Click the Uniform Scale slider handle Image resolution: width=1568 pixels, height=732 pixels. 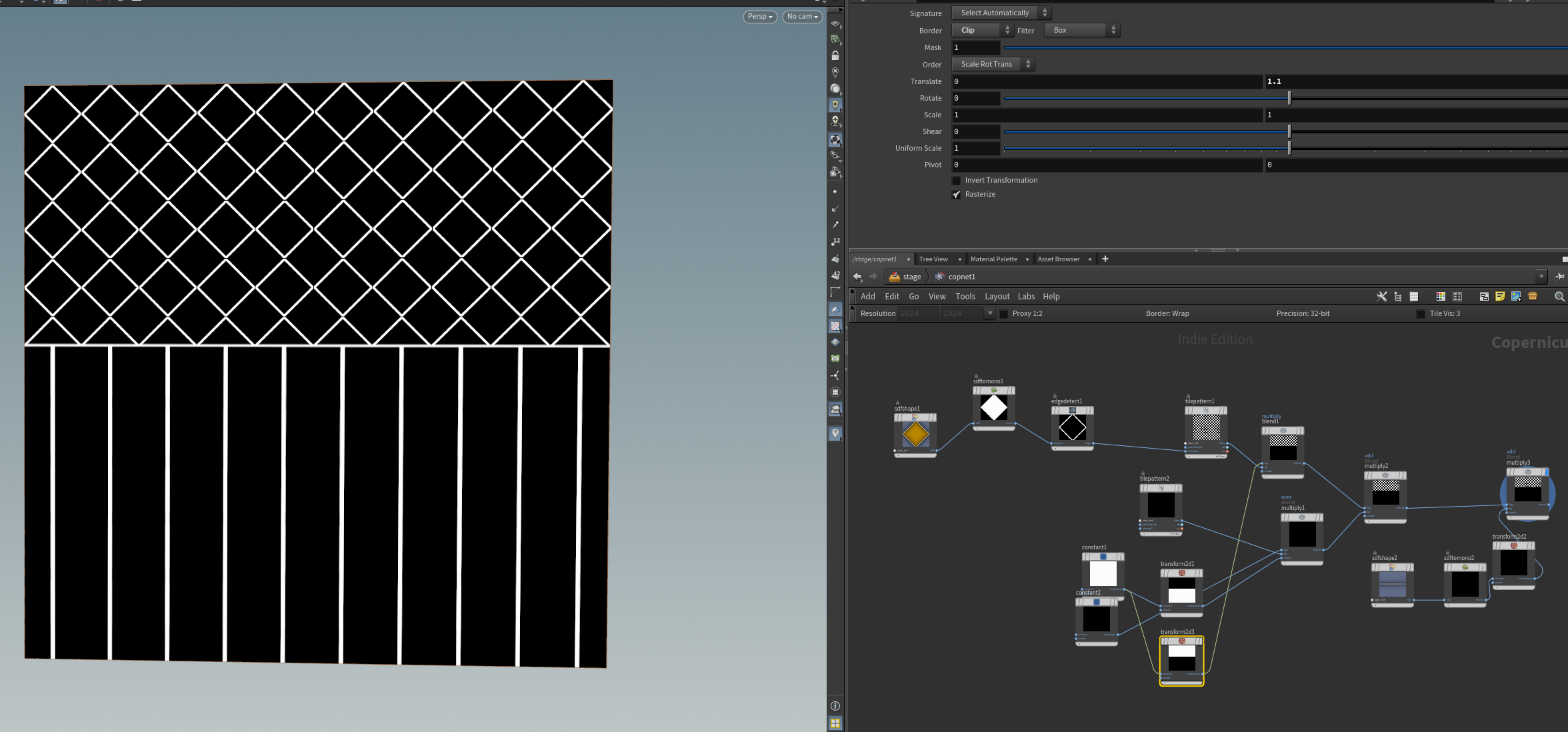(1289, 148)
